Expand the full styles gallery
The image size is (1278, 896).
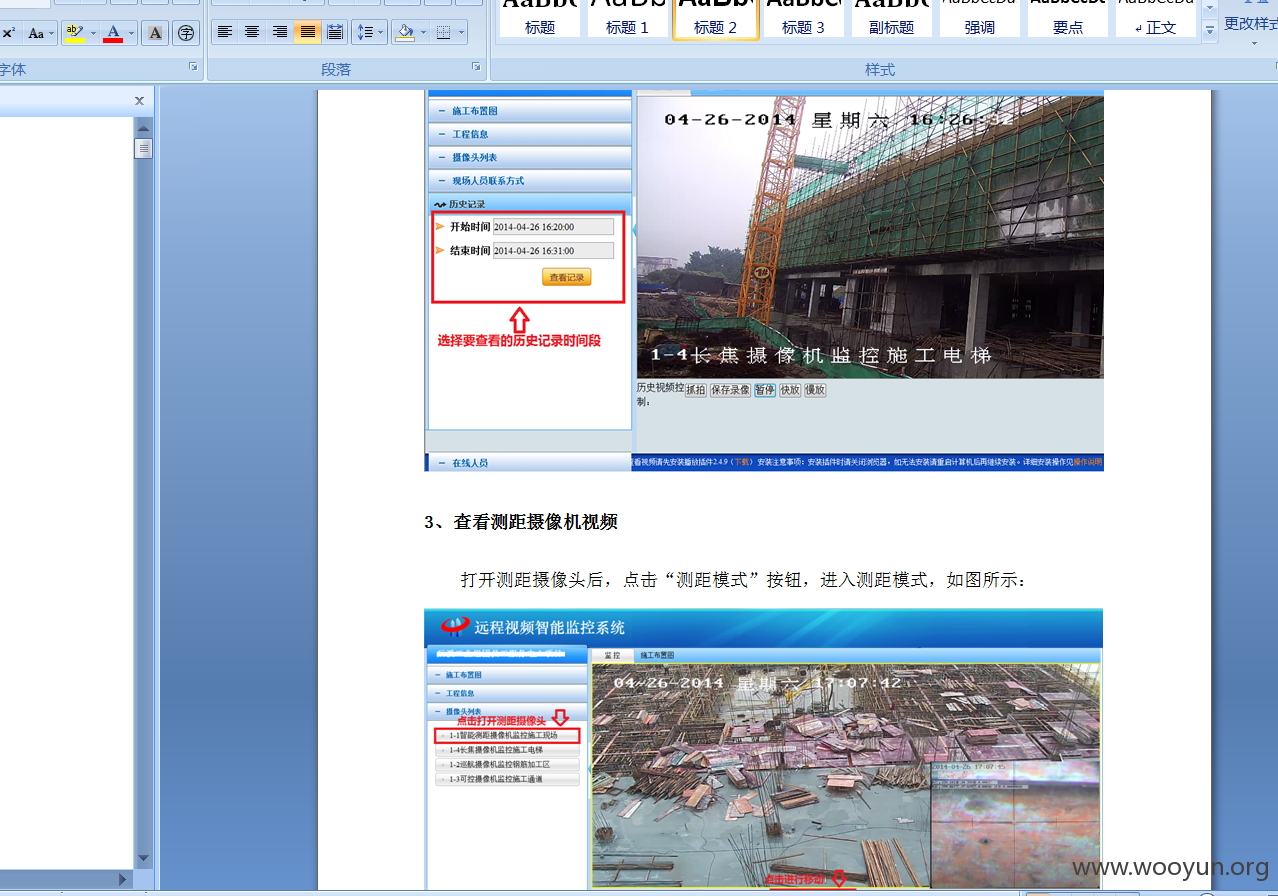click(x=1210, y=30)
